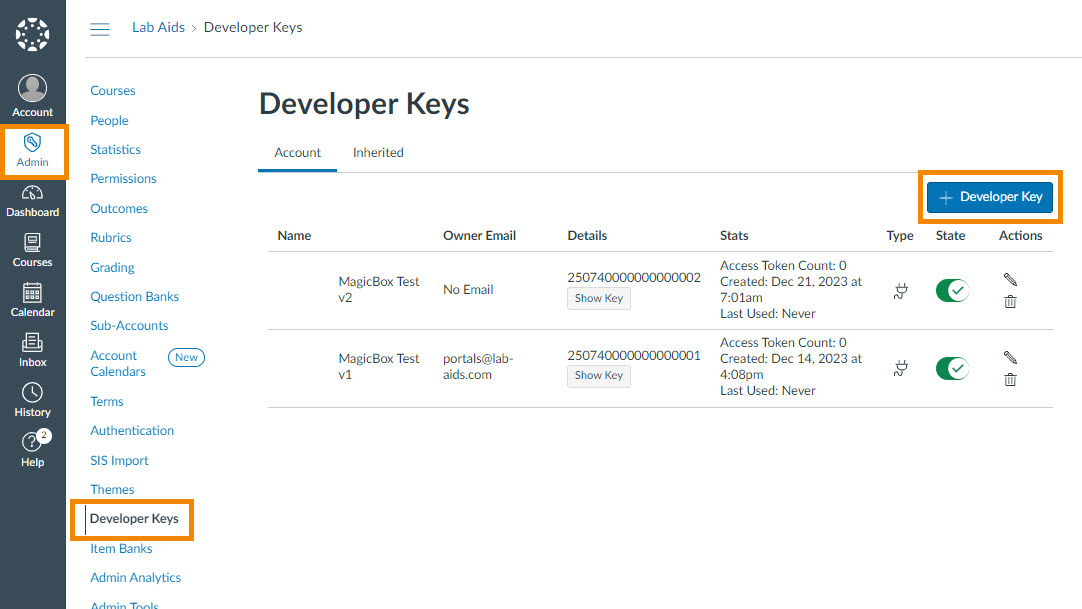
Task: Edit MagicBox Test v2 with pencil icon
Action: 1010,280
